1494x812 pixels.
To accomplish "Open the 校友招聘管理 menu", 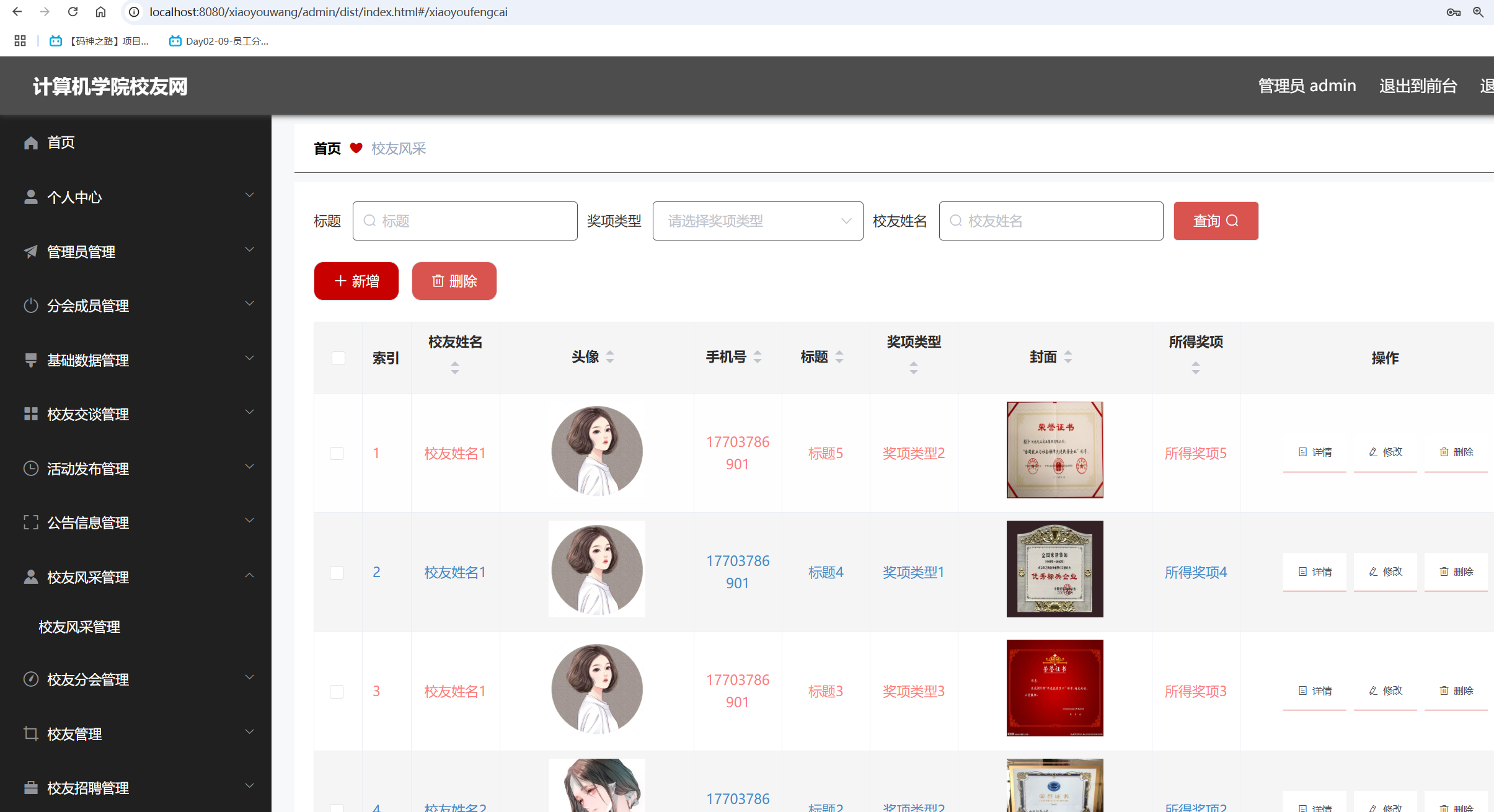I will (136, 788).
